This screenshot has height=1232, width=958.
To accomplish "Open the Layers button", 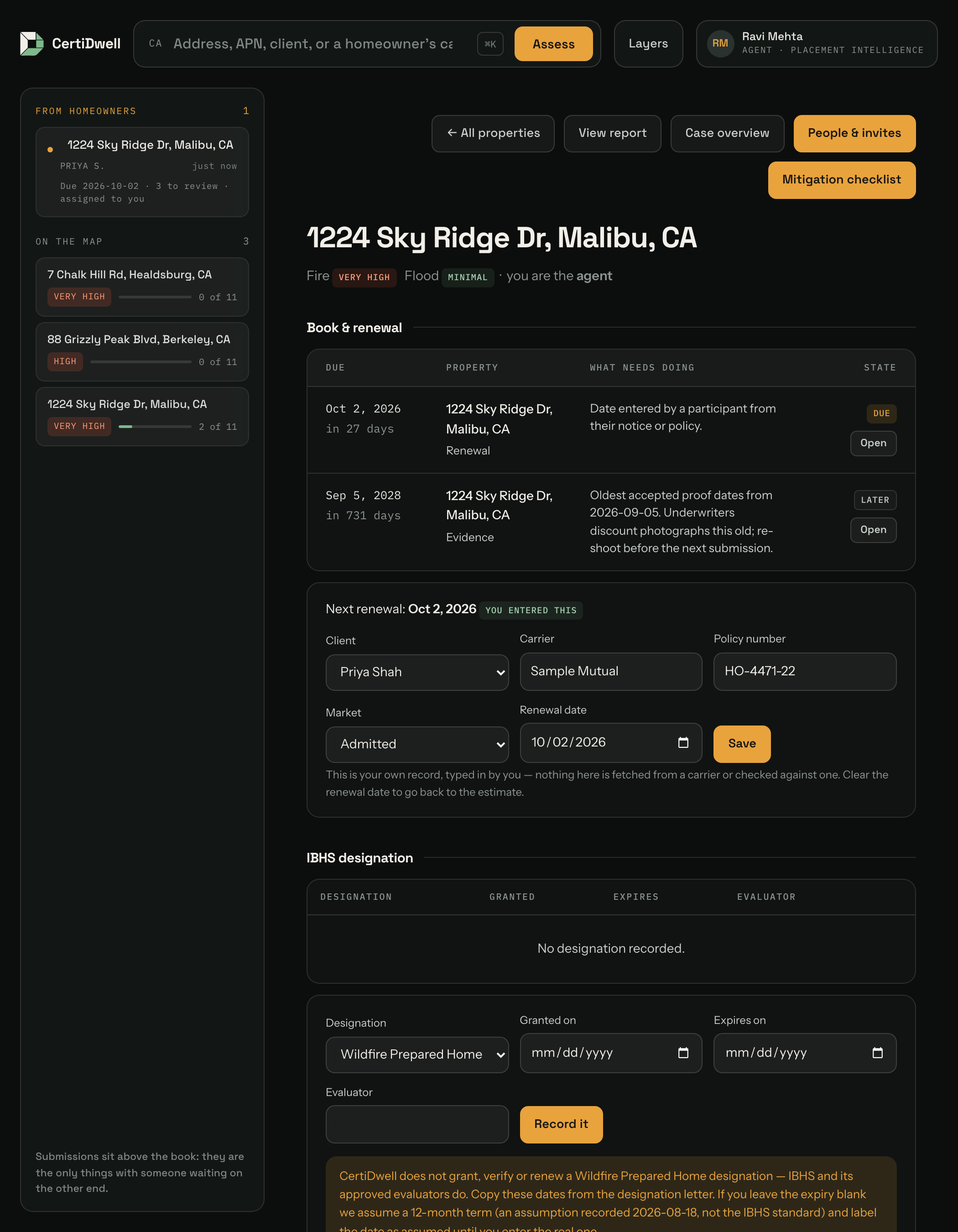I will click(648, 43).
